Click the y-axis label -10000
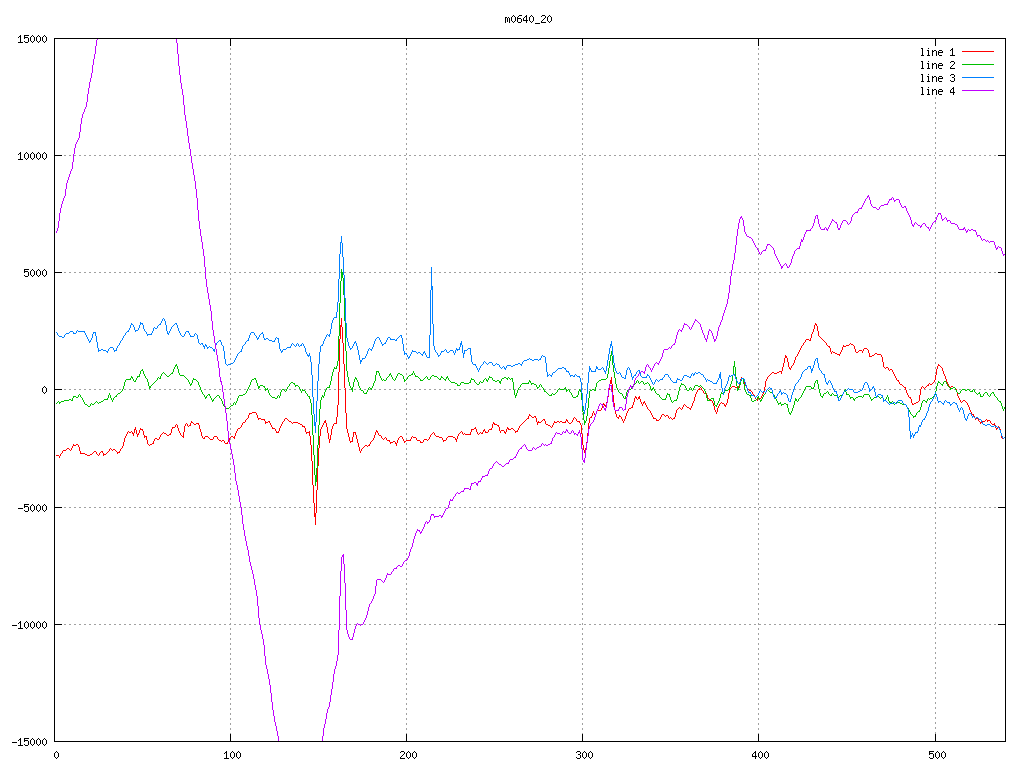The height and width of the screenshot is (768, 1024). pos(30,625)
